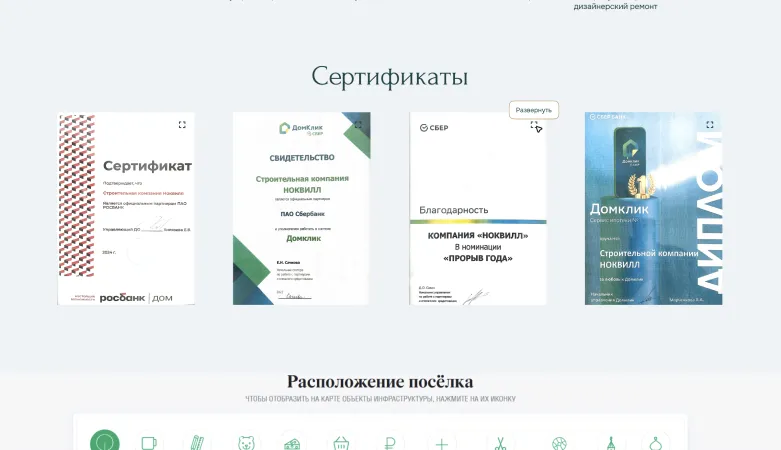Open the Сбер Благодарность certificate thumbnail
This screenshot has width=781, height=450.
coord(478,208)
